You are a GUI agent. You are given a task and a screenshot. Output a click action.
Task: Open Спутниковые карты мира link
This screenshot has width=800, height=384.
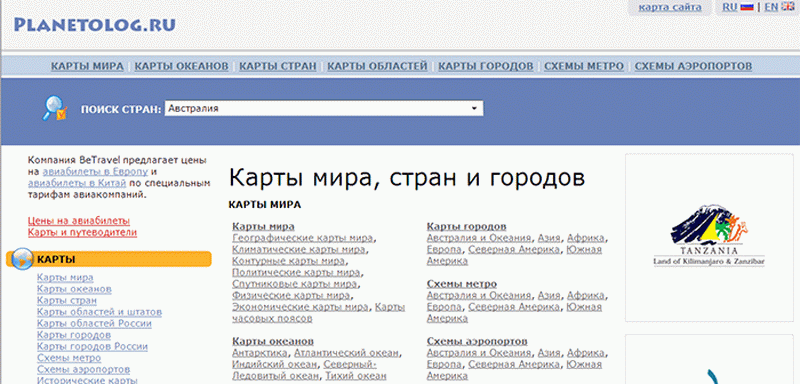[x=294, y=284]
